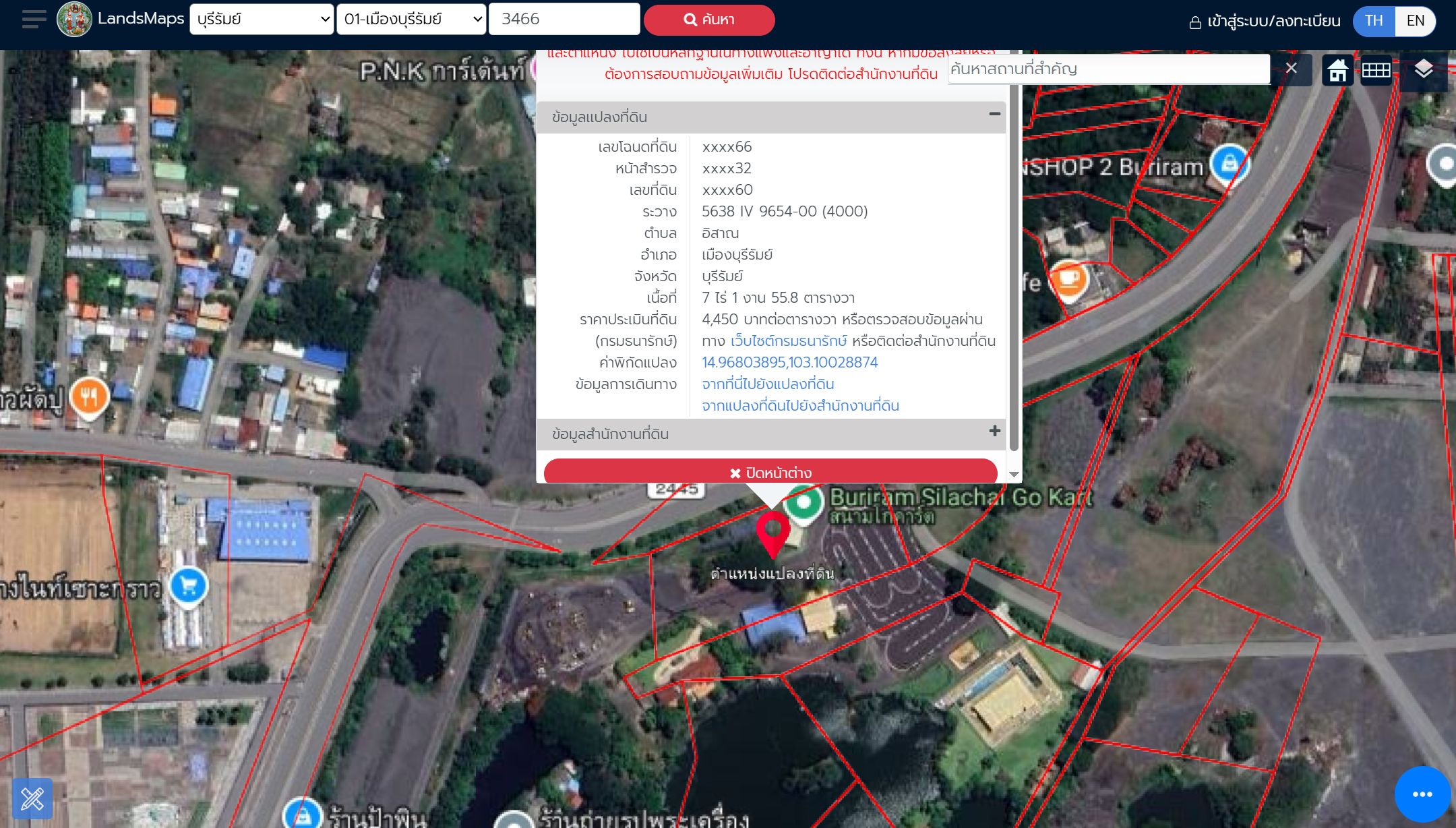
Task: Click the home map icon
Action: (1337, 69)
